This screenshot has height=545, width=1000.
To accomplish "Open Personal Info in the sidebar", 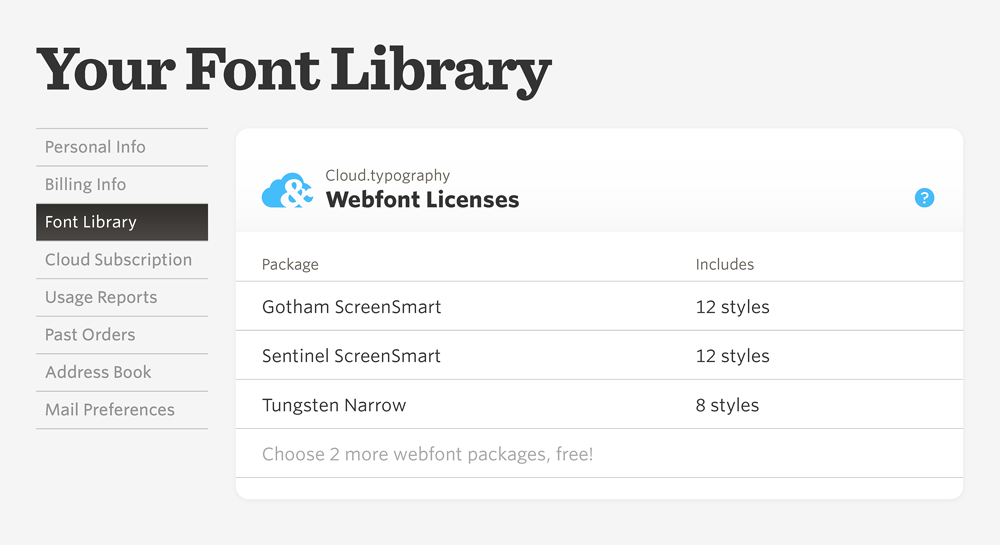I will (x=95, y=147).
